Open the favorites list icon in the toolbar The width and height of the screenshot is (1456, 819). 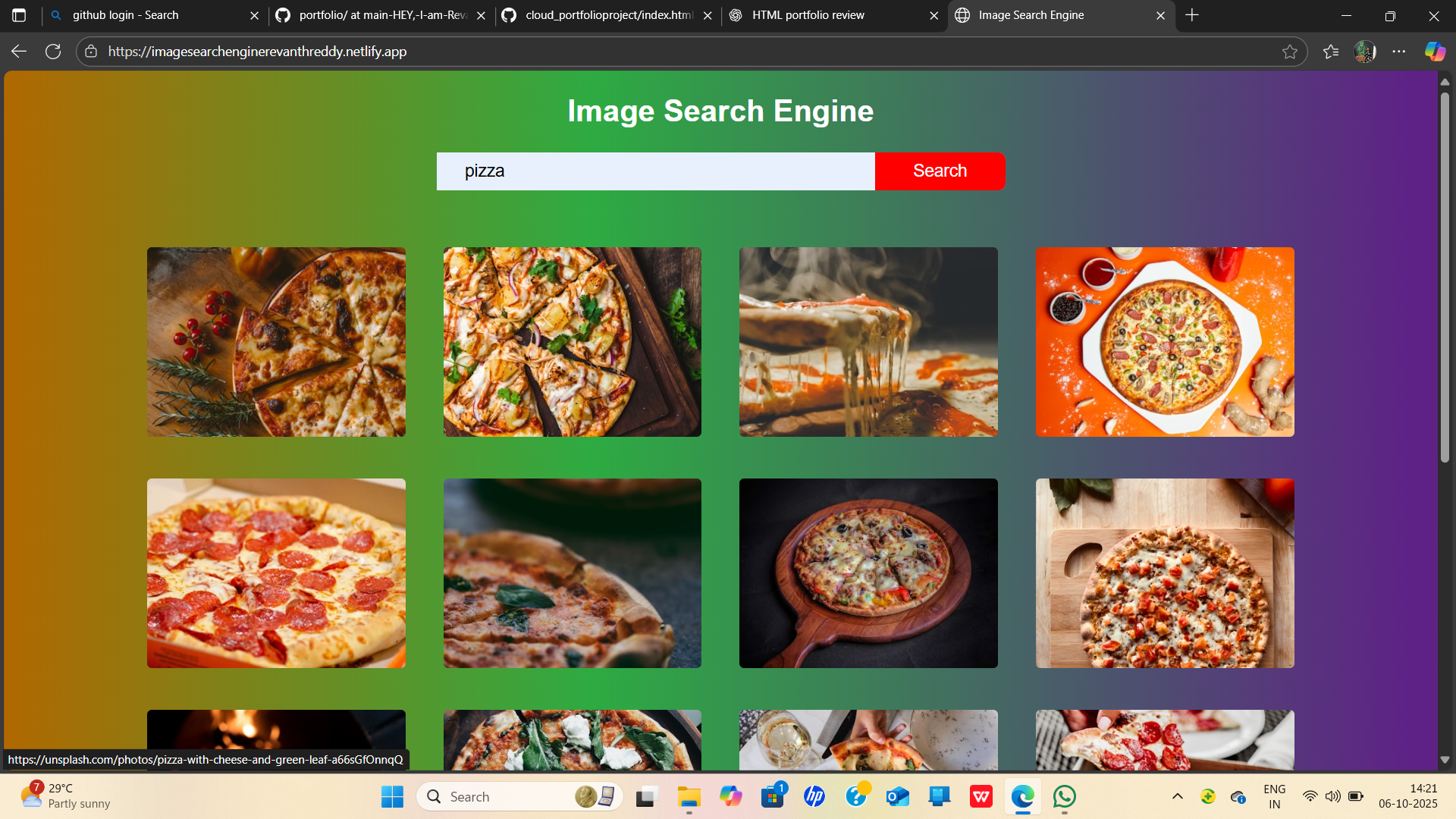(x=1331, y=52)
